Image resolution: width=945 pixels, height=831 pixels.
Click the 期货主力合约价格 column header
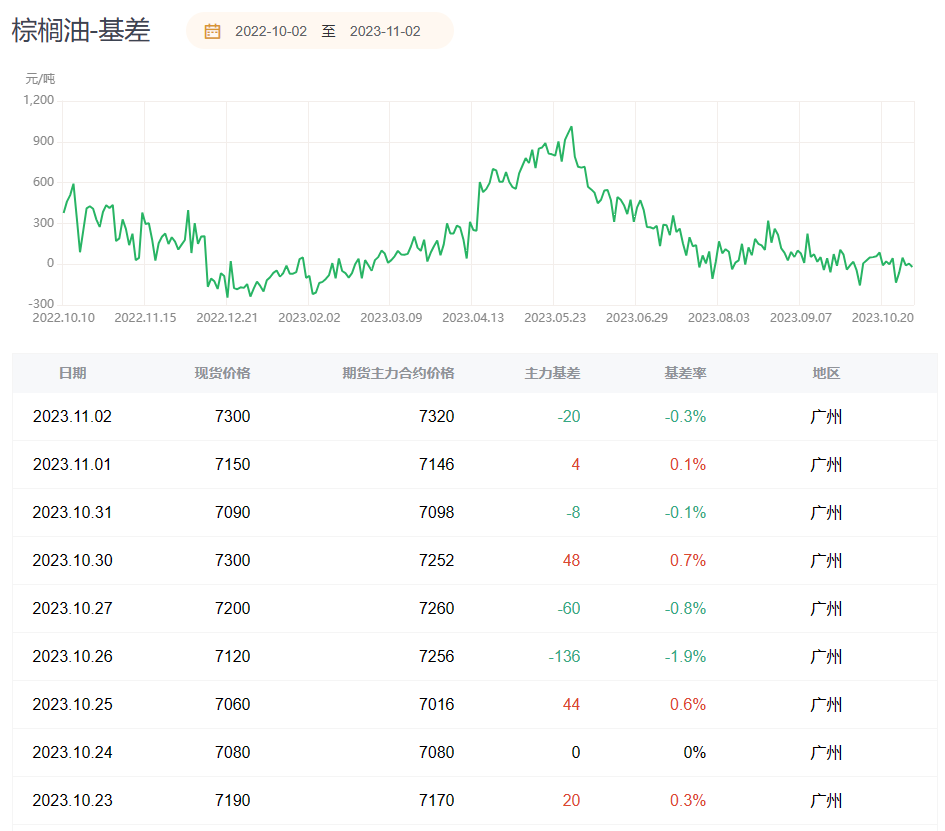[398, 373]
